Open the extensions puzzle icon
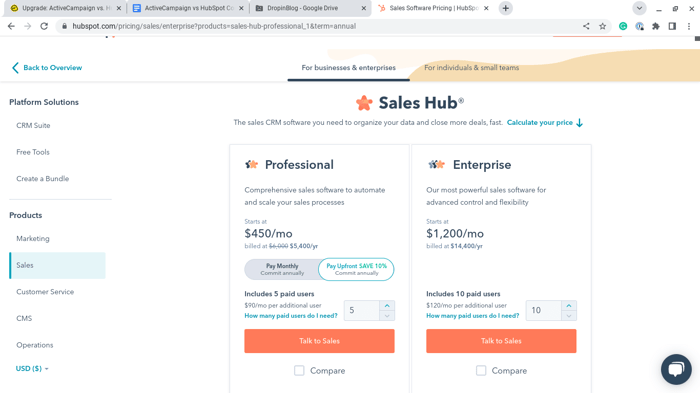Image resolution: width=700 pixels, height=393 pixels. 656,26
